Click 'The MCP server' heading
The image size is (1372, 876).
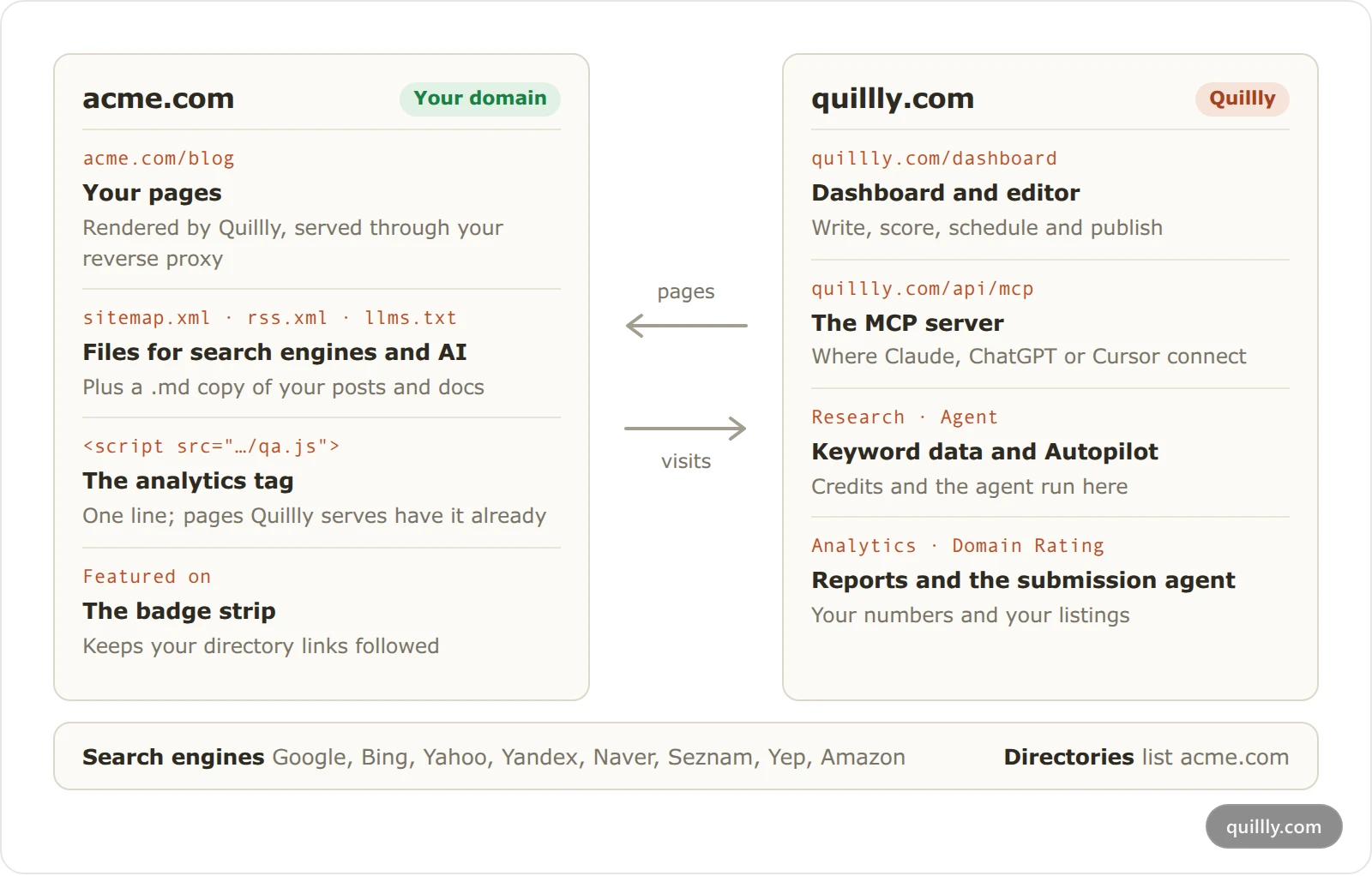907,323
